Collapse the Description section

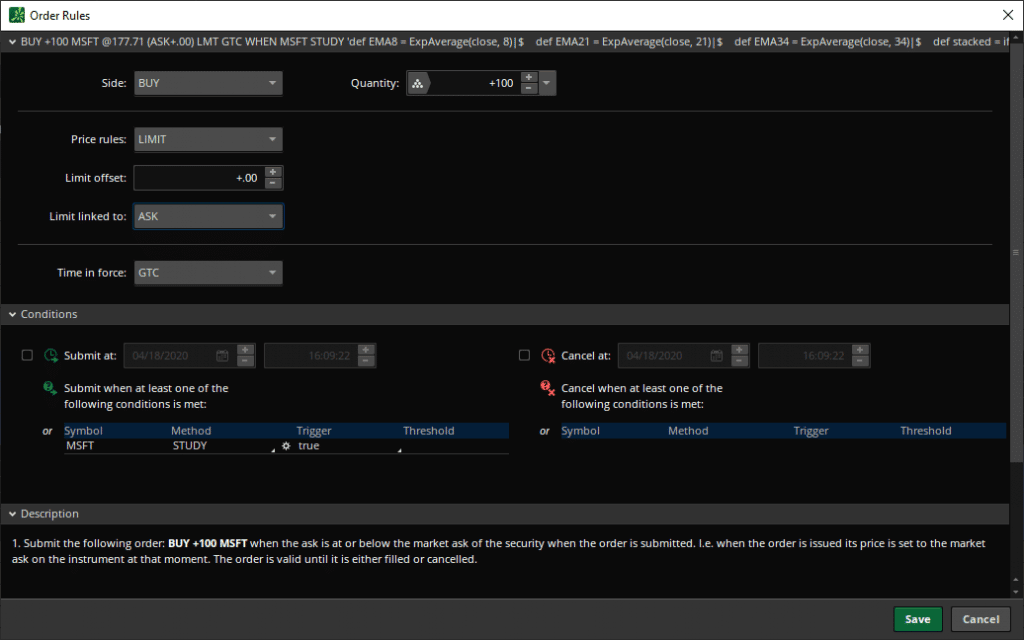pyautogui.click(x=11, y=514)
